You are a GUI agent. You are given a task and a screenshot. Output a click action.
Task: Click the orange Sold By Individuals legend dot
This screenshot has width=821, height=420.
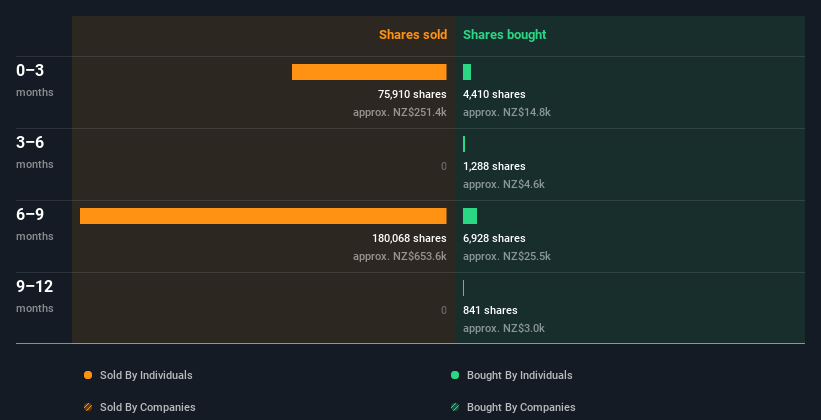tap(88, 375)
